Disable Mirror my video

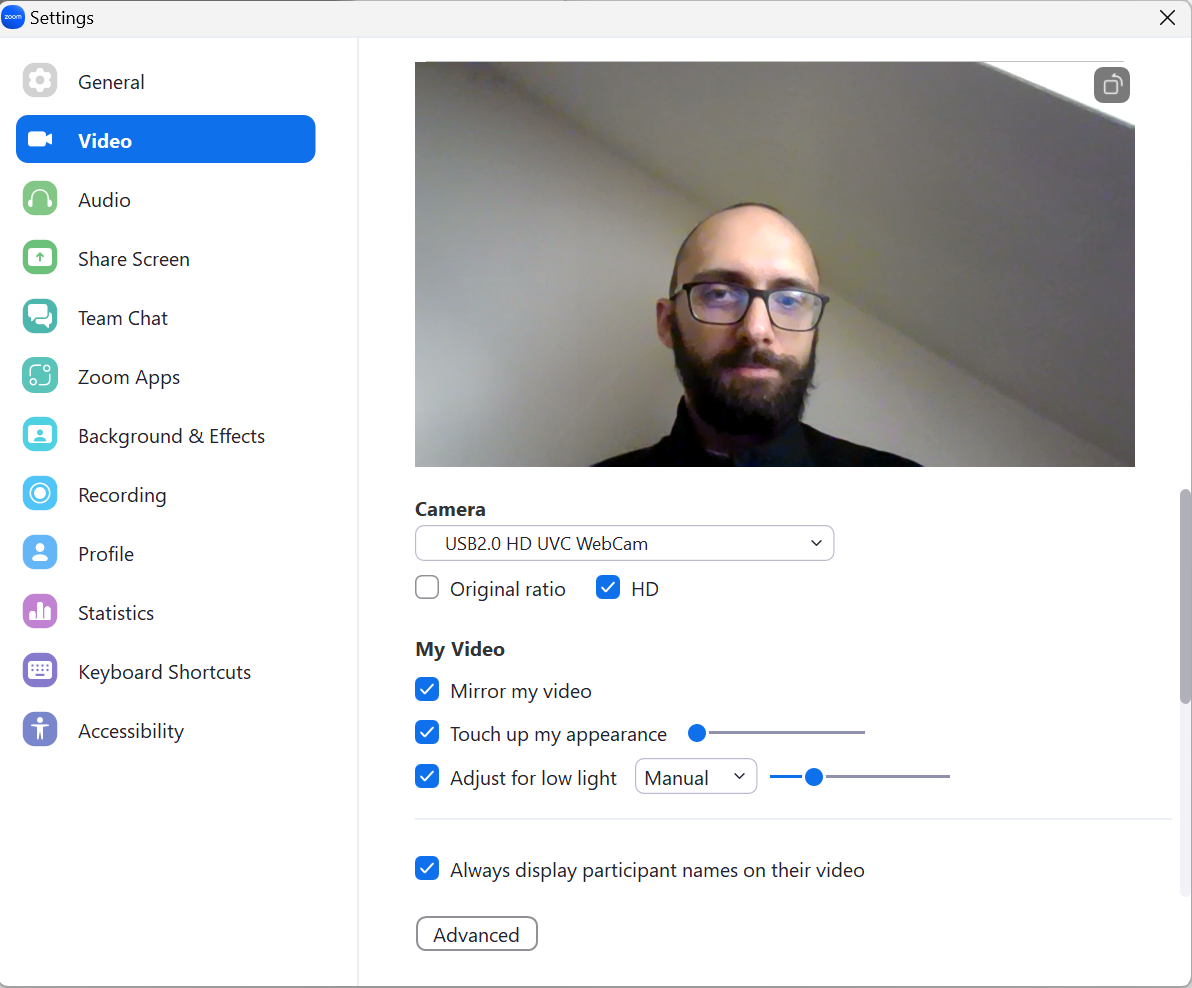coord(427,689)
